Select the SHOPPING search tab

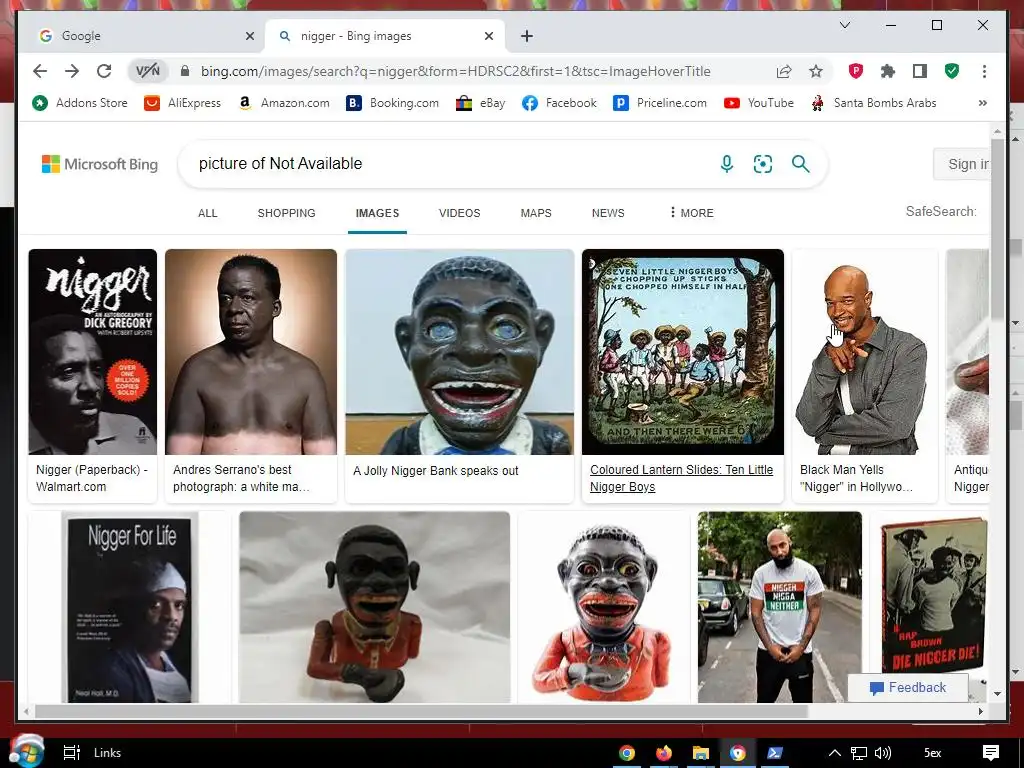(286, 213)
